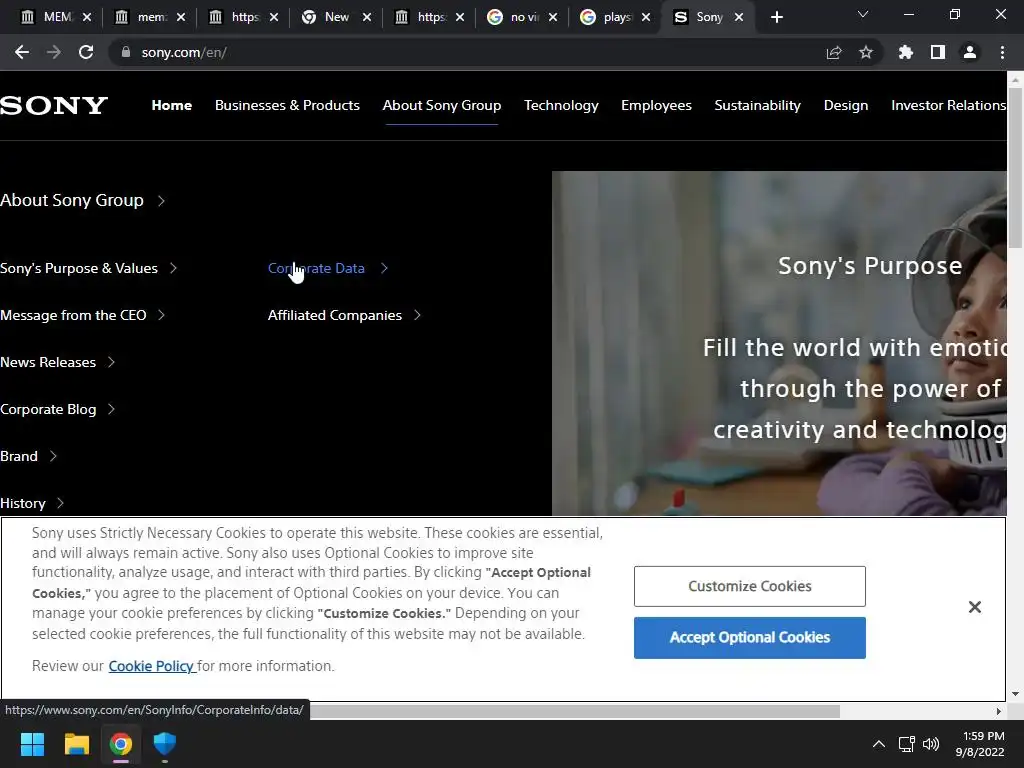Viewport: 1024px width, 768px height.
Task: Toggle the browser side panel icon
Action: pyautogui.click(x=938, y=52)
